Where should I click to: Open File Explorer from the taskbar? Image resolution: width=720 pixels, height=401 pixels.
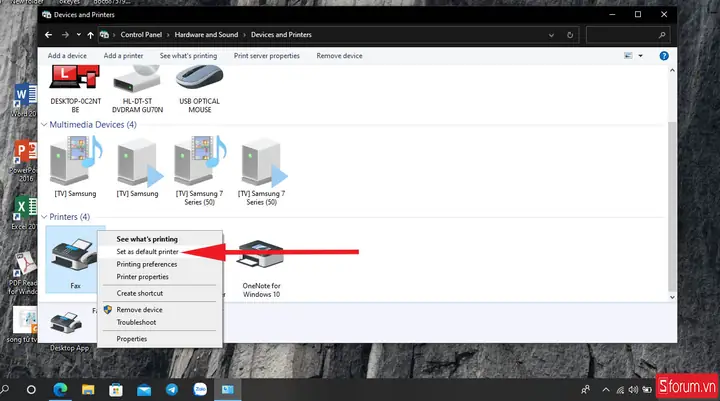pyautogui.click(x=88, y=390)
